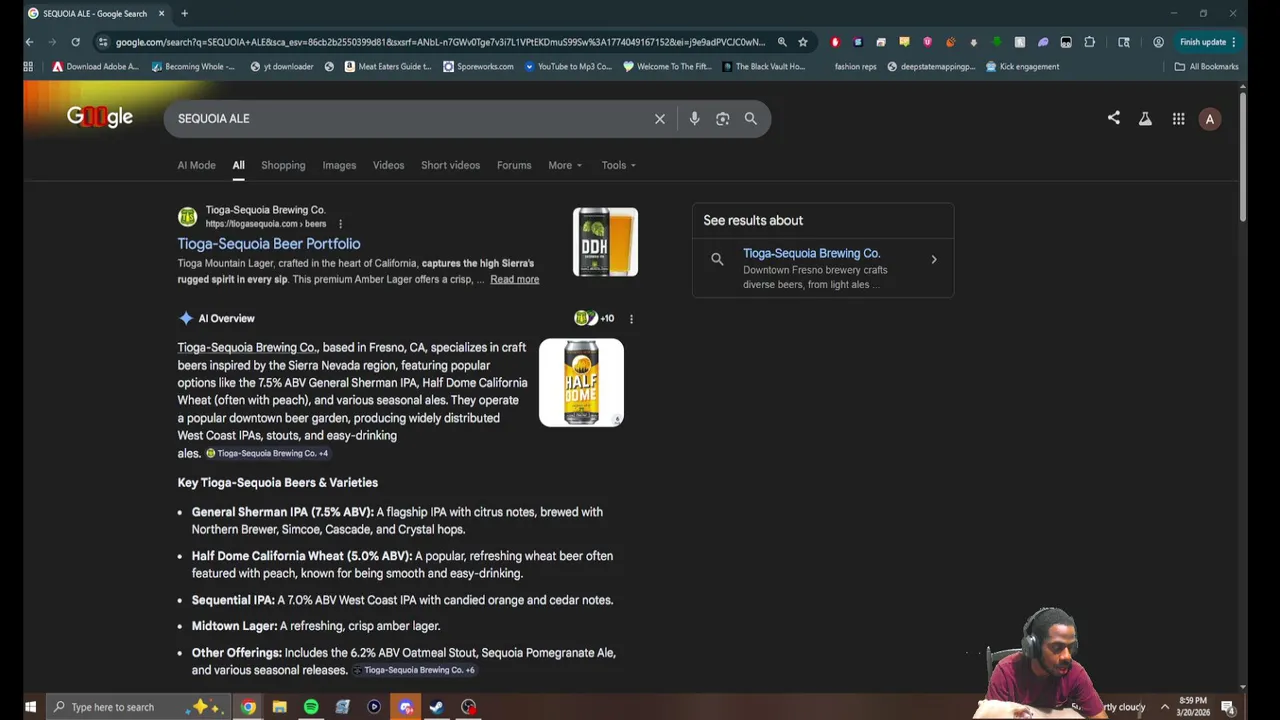Click the Half Dome can image
Image resolution: width=1280 pixels, height=720 pixels.
tap(581, 383)
